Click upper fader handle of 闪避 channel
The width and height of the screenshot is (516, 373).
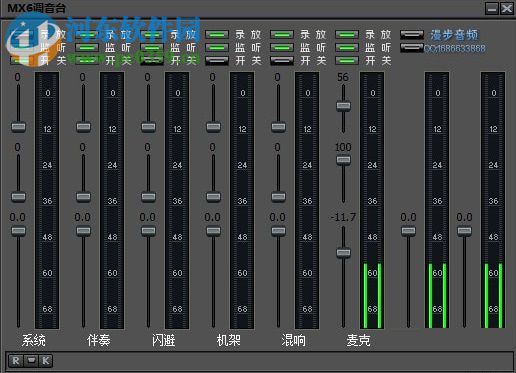click(148, 127)
